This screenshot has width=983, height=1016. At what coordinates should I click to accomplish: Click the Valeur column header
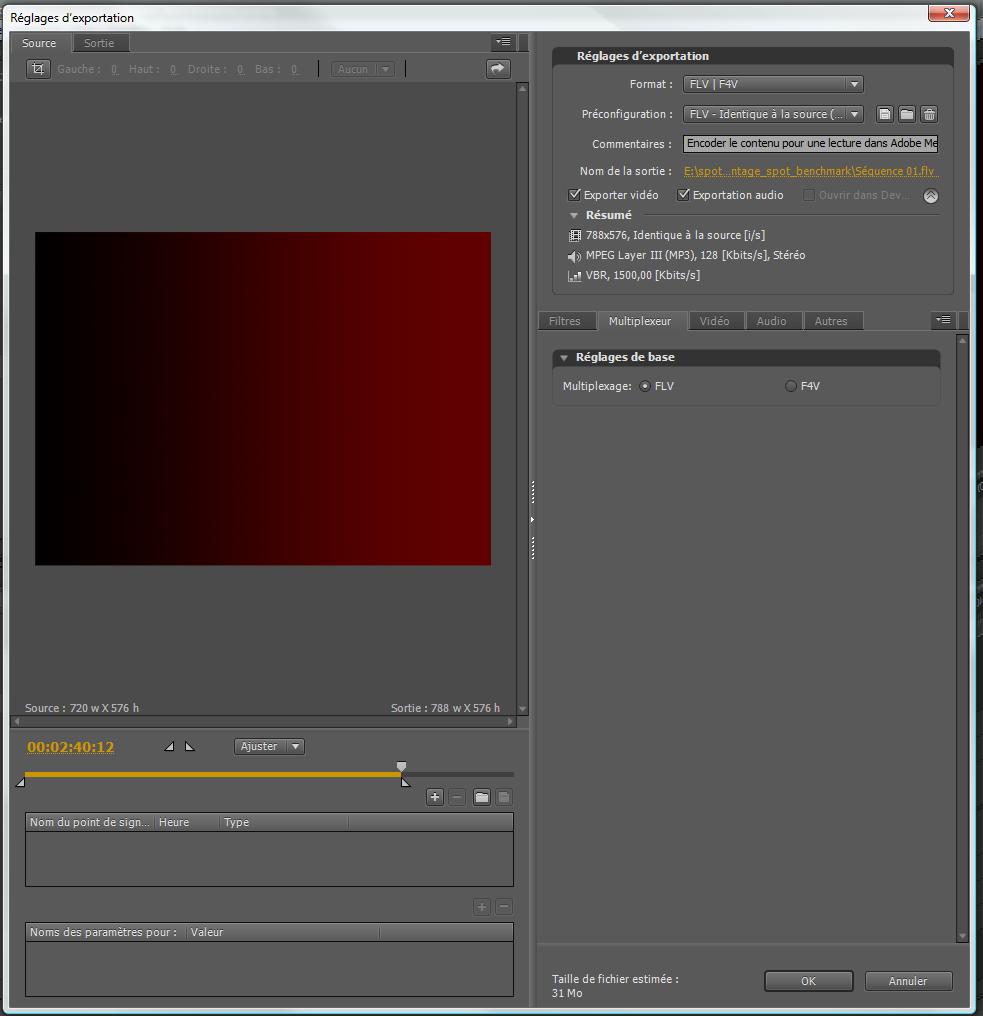[x=283, y=932]
